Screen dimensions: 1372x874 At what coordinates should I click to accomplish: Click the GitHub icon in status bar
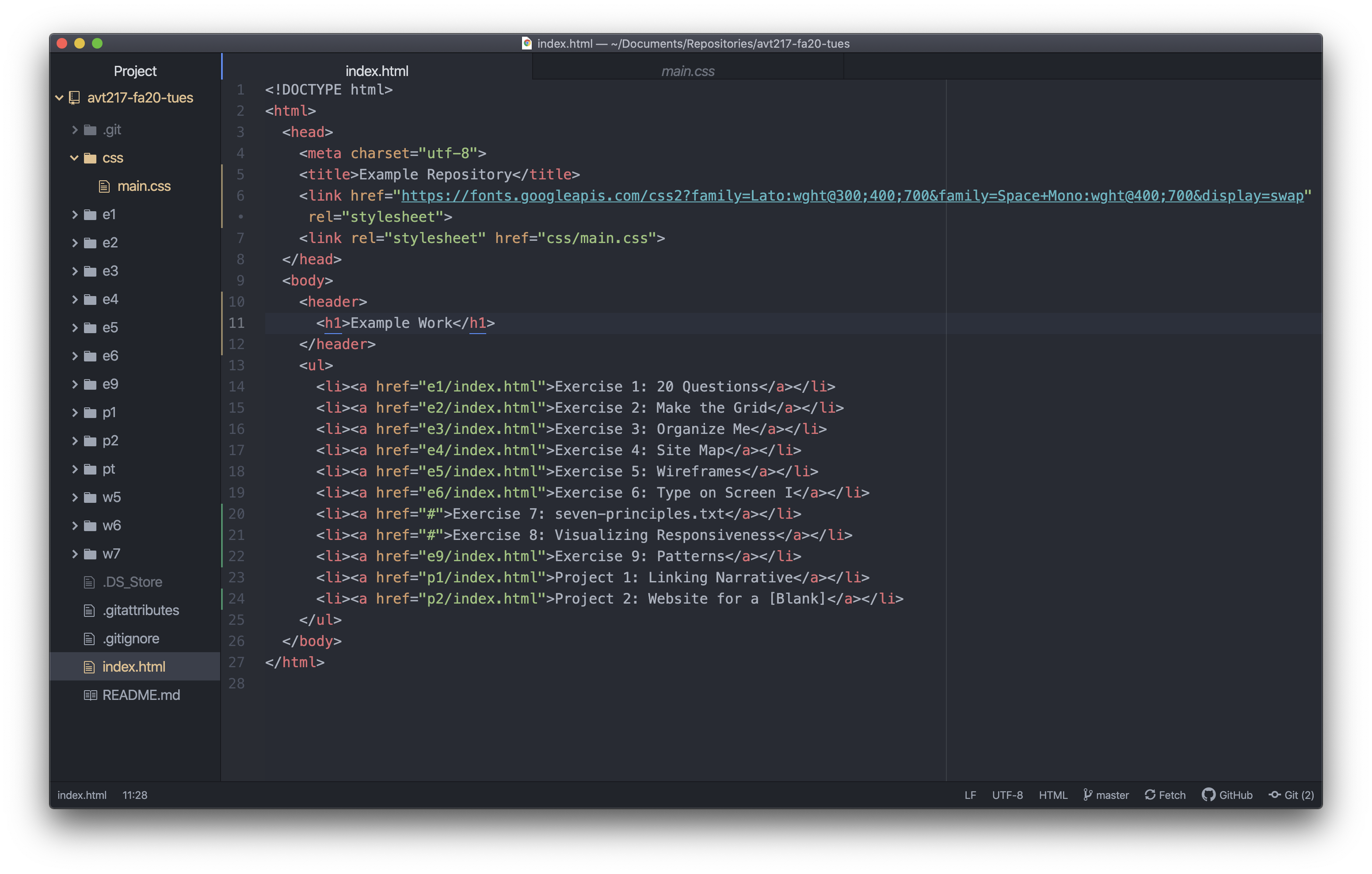coord(1210,794)
